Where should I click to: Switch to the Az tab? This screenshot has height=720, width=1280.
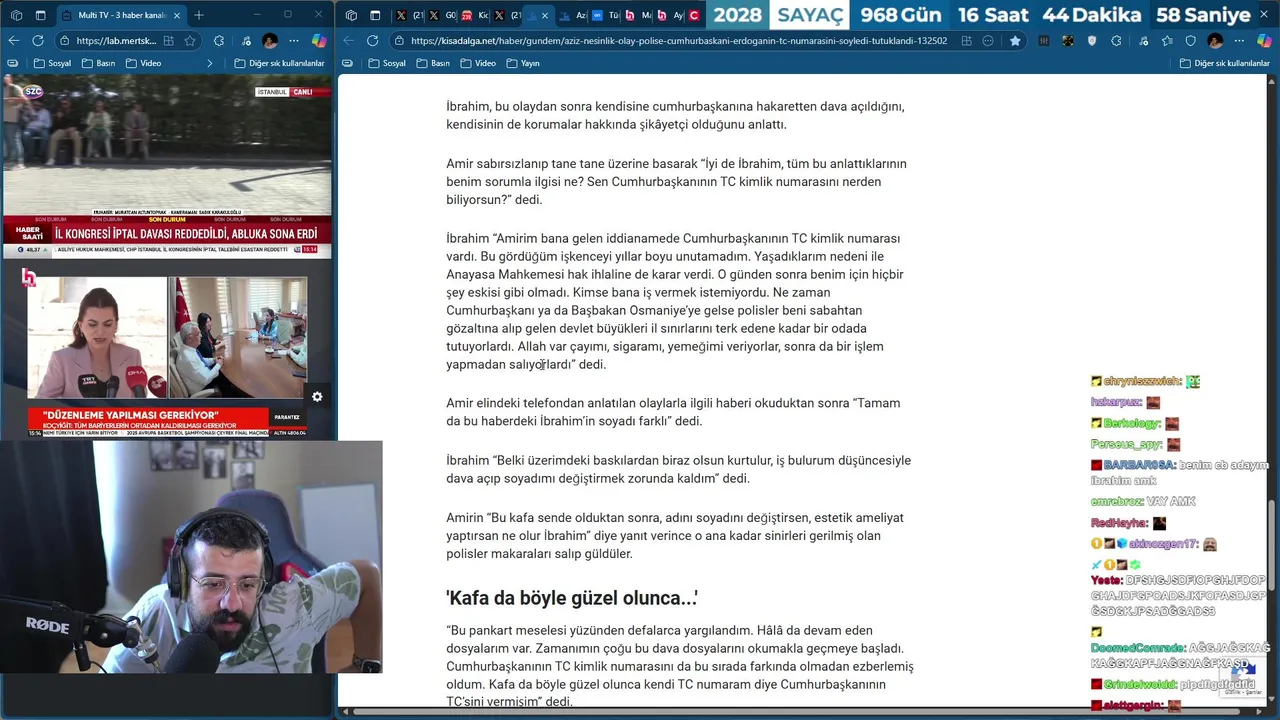click(x=572, y=15)
